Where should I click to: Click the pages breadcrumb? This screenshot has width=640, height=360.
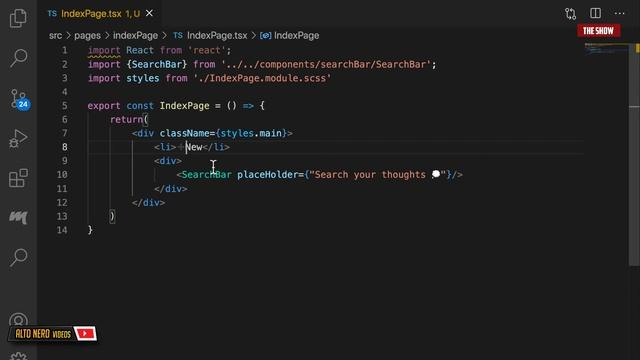[x=87, y=36]
